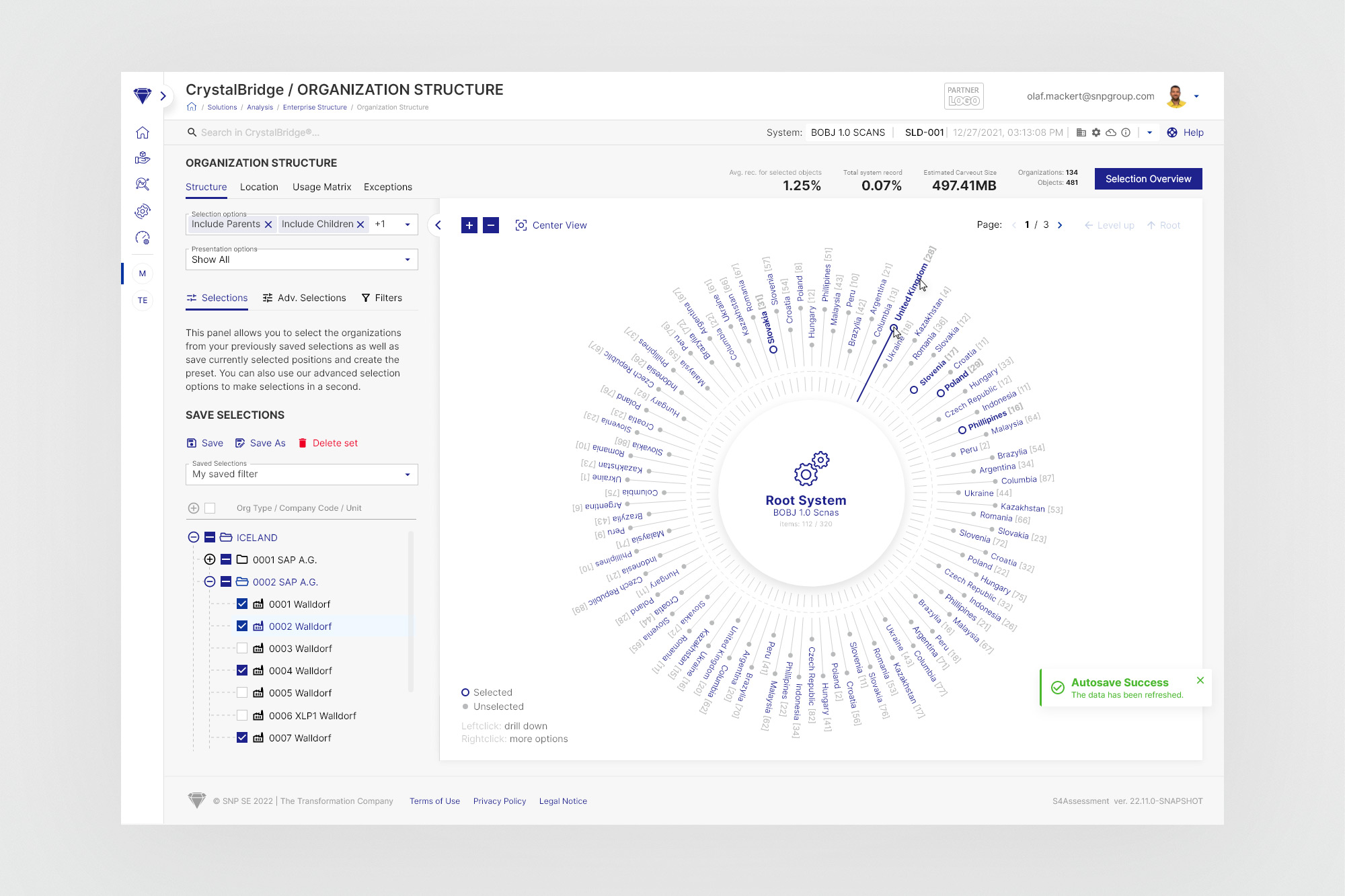1345x896 pixels.
Task: Open the Privacy Policy link
Action: [x=499, y=801]
